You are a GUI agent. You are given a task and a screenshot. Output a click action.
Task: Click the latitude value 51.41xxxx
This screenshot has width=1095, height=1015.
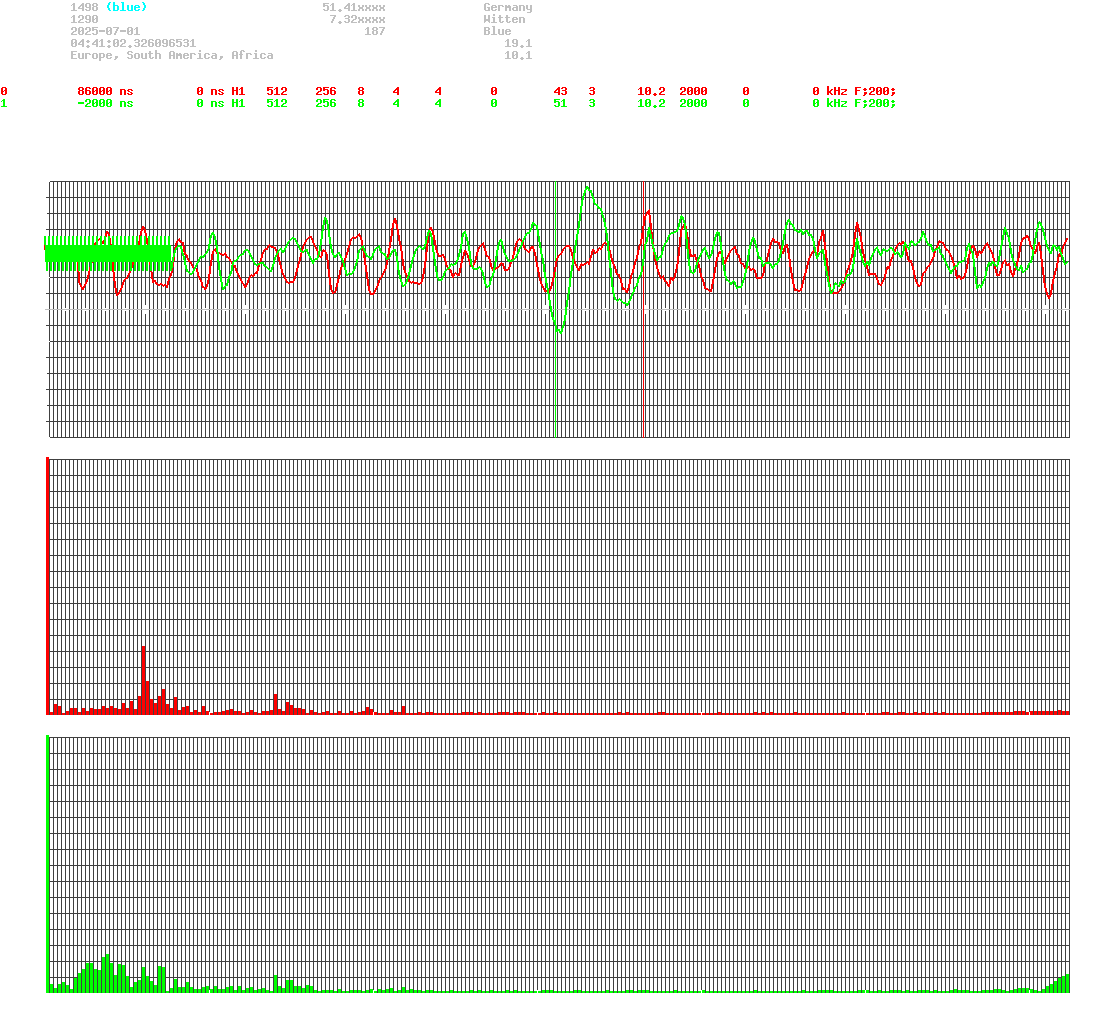point(353,7)
